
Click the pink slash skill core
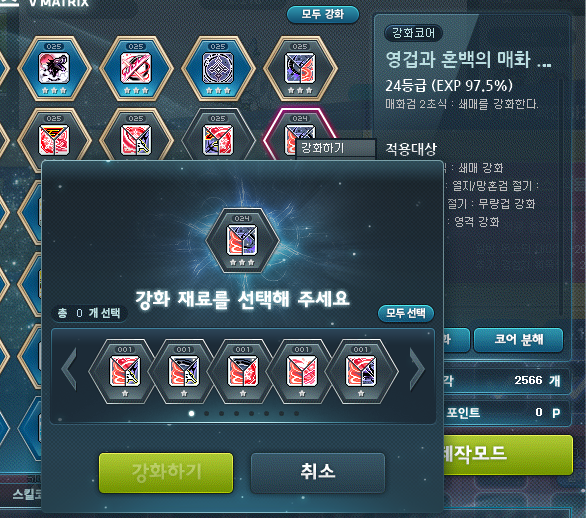136,68
